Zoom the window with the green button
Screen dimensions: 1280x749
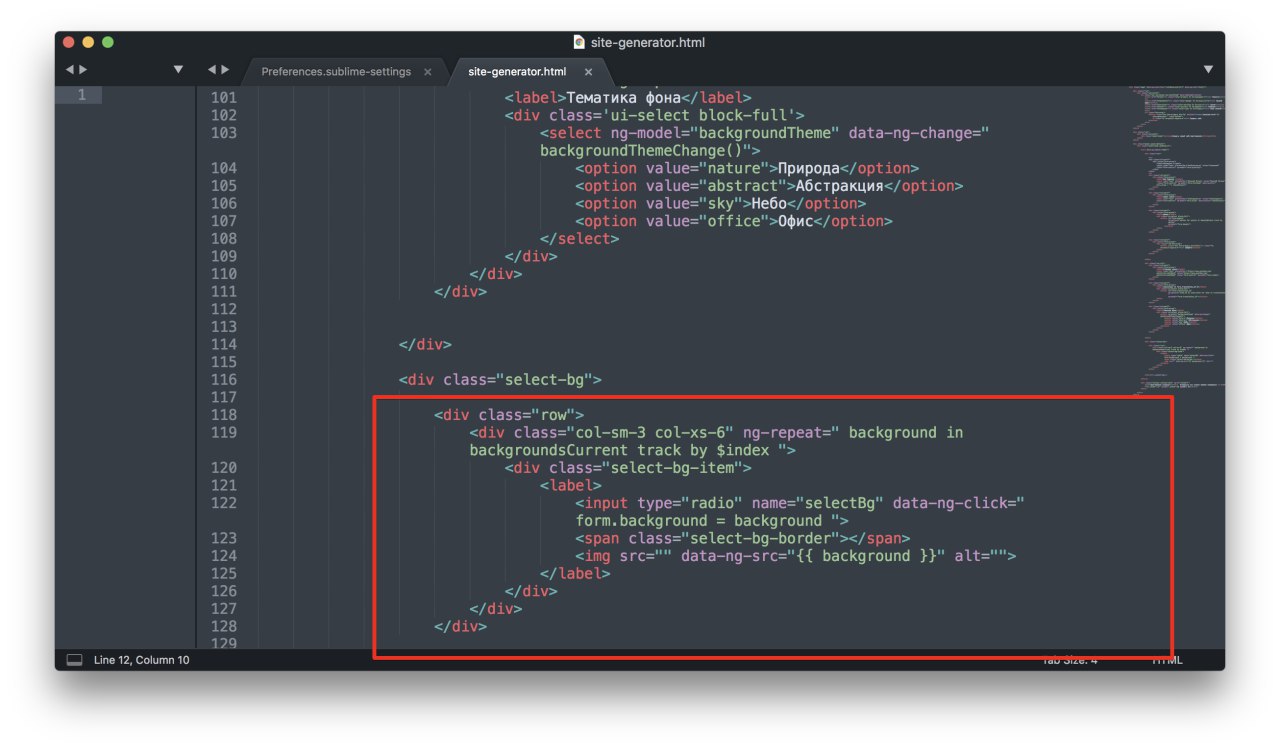(108, 42)
